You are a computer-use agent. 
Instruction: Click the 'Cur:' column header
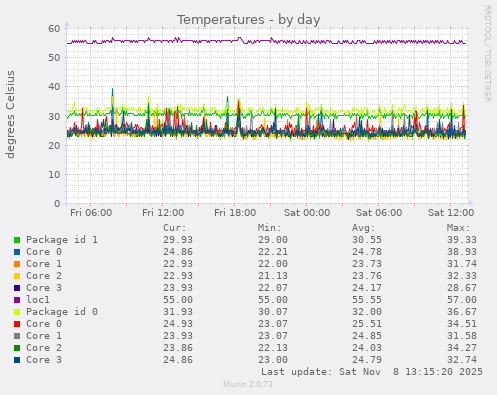pos(175,228)
